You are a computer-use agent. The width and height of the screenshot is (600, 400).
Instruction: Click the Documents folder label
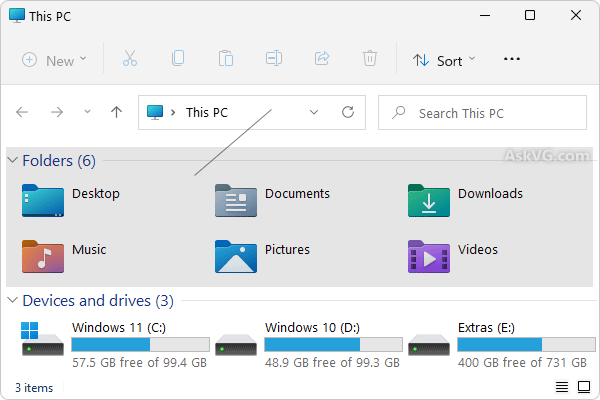point(297,194)
